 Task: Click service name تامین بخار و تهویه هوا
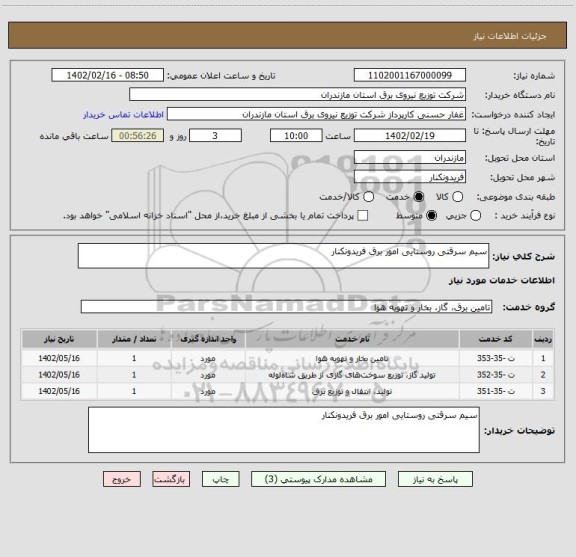point(352,358)
